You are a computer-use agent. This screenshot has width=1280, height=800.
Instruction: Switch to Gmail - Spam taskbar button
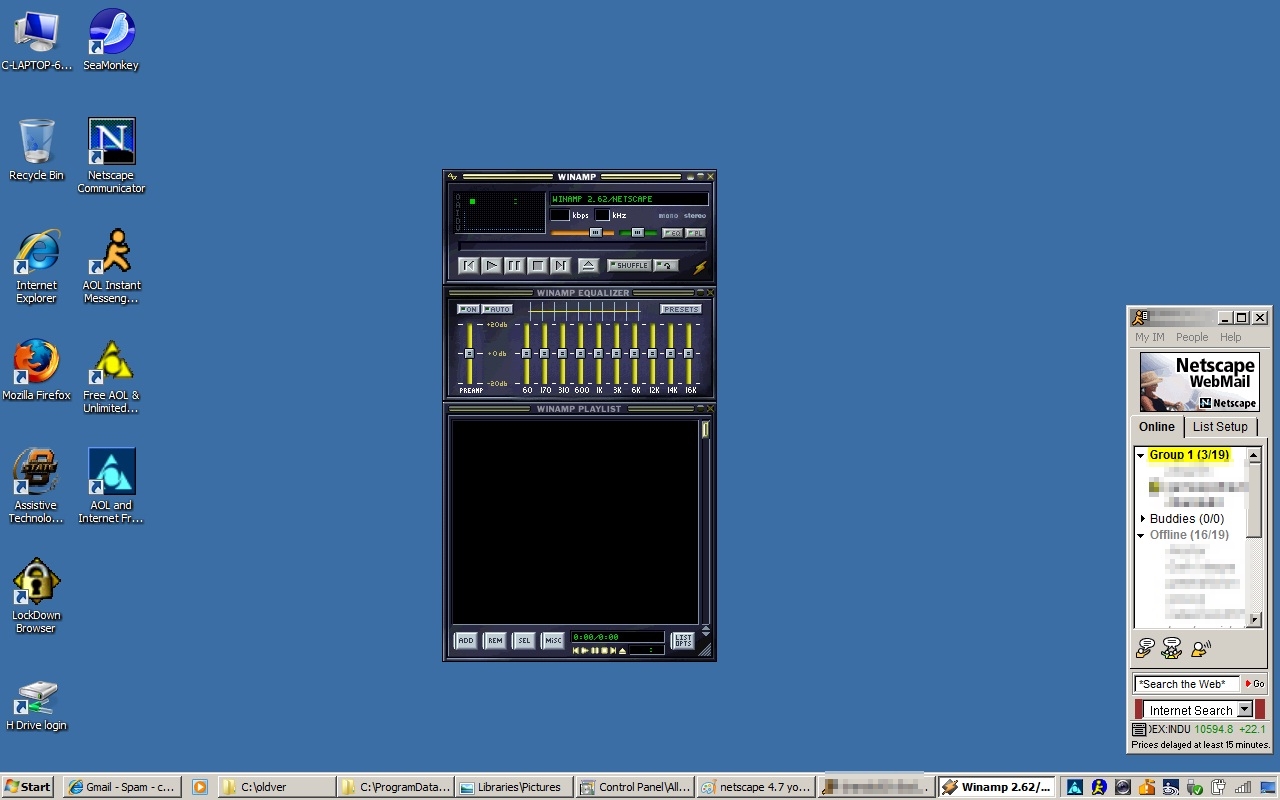tap(122, 787)
